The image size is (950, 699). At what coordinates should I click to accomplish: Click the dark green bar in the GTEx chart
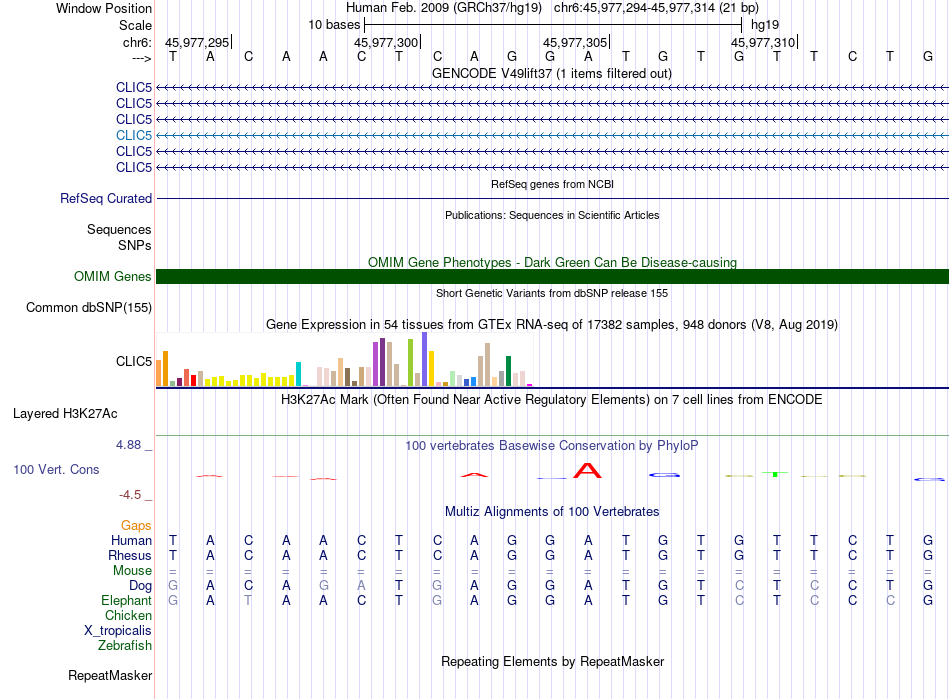point(508,370)
